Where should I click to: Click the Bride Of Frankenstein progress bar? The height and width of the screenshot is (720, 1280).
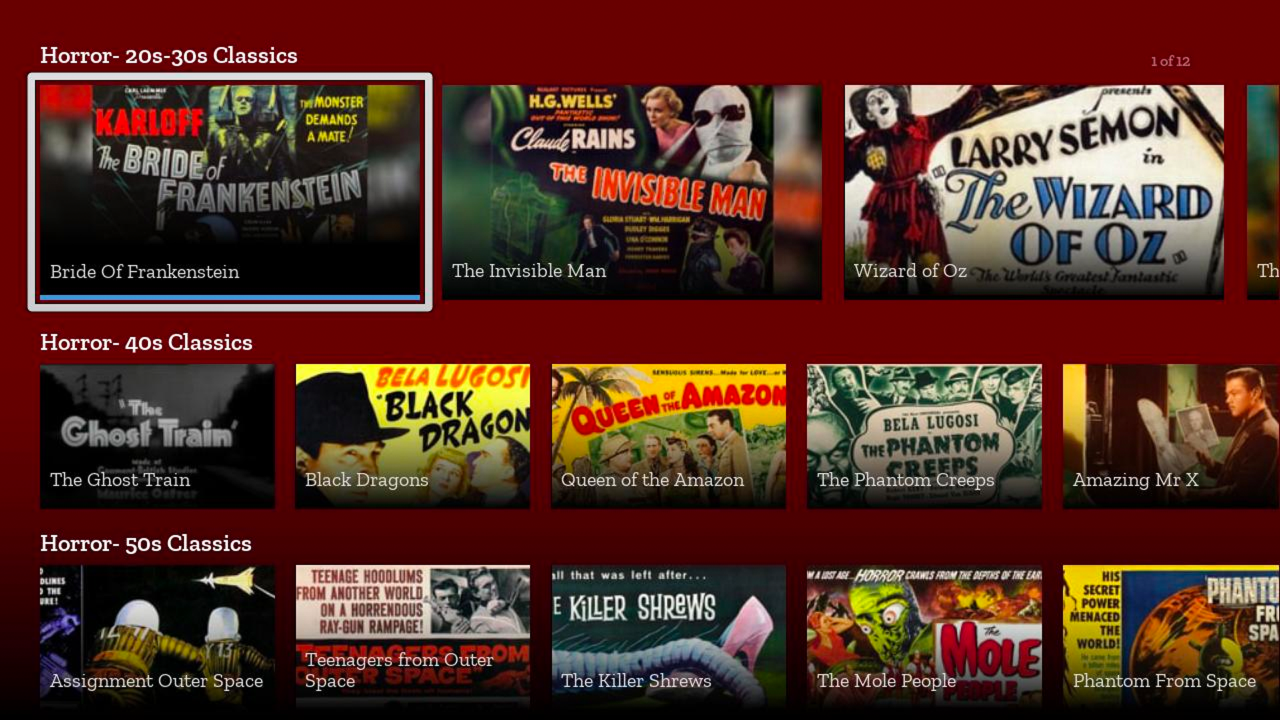click(x=230, y=297)
